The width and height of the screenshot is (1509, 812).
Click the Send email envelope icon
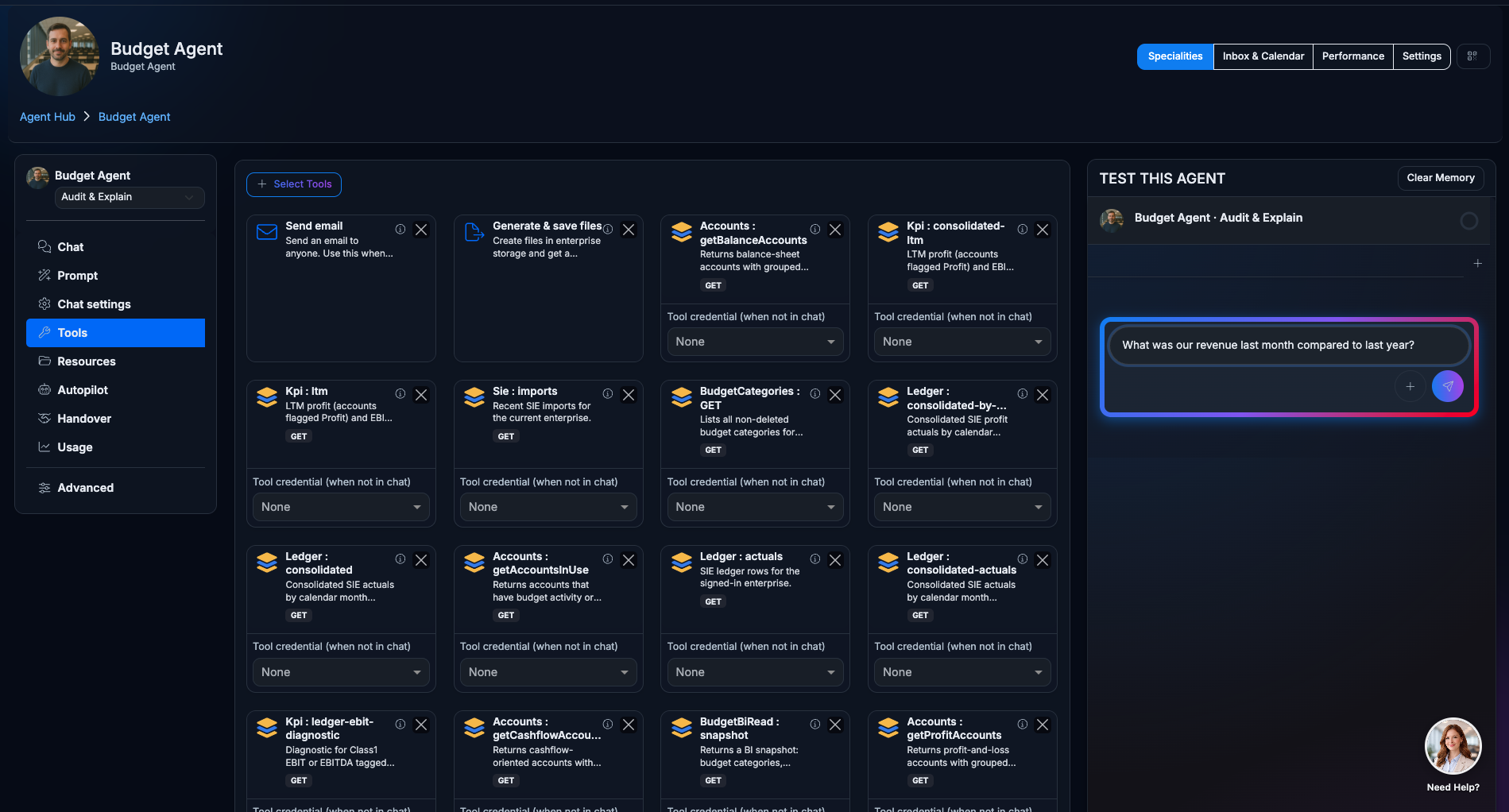coord(267,232)
